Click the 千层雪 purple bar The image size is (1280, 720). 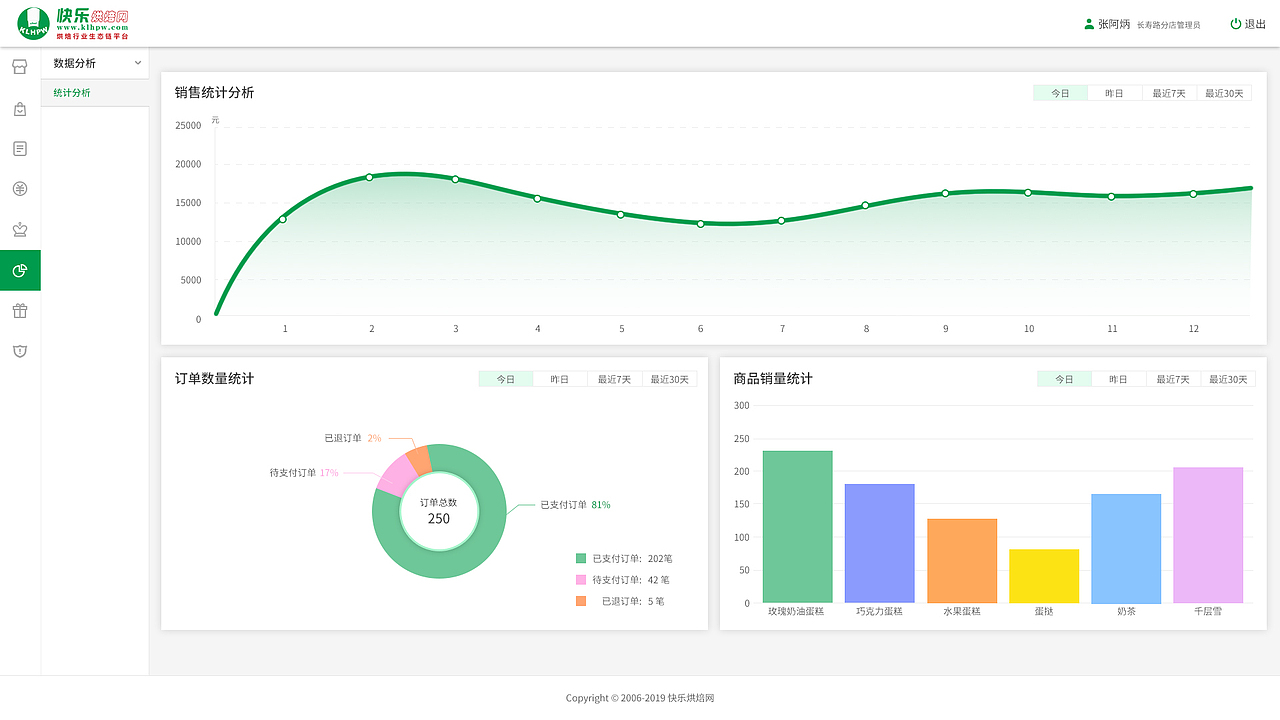[x=1208, y=535]
